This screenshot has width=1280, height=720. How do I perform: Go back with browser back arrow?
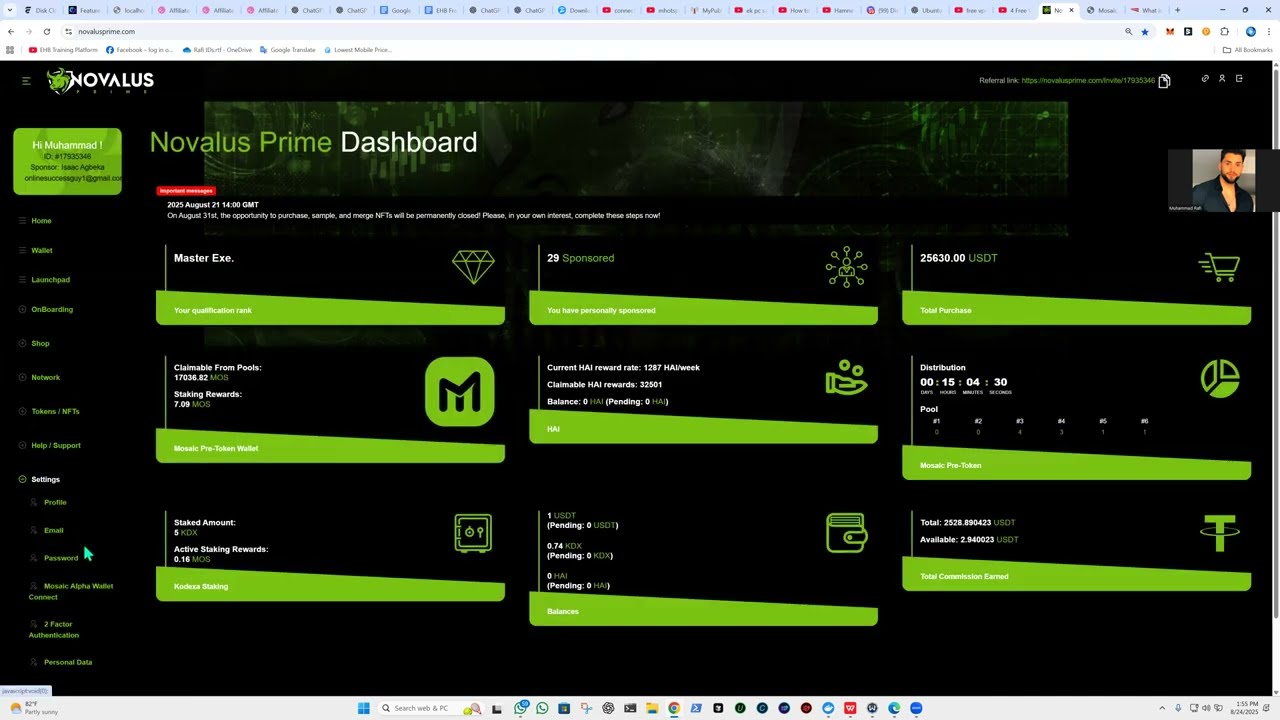pos(11,31)
